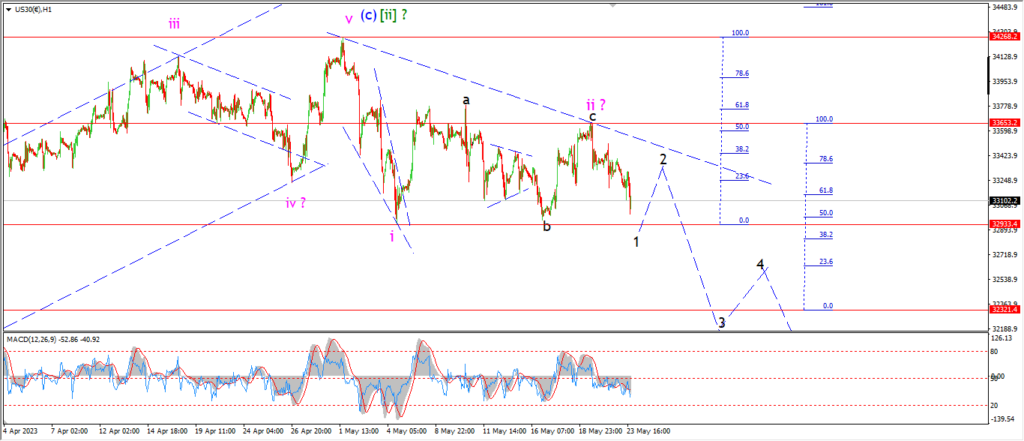Viewport: 1024px width, 441px height.
Task: Select the projected wave "3" label
Action: [x=721, y=322]
